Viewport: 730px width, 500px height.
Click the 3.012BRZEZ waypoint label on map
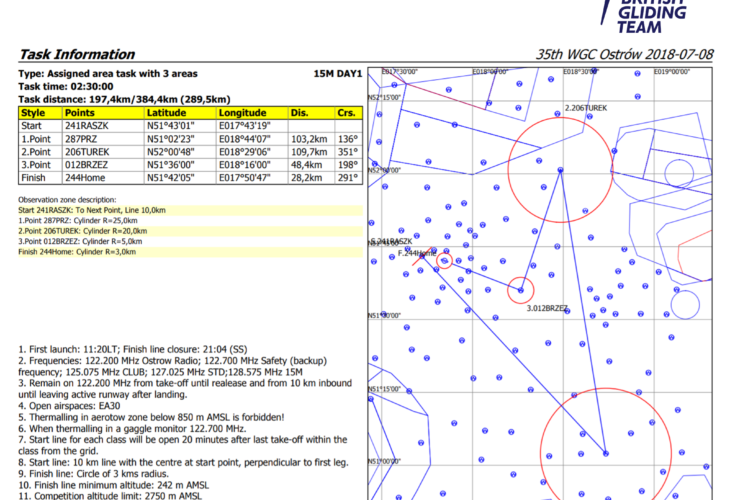[547, 308]
